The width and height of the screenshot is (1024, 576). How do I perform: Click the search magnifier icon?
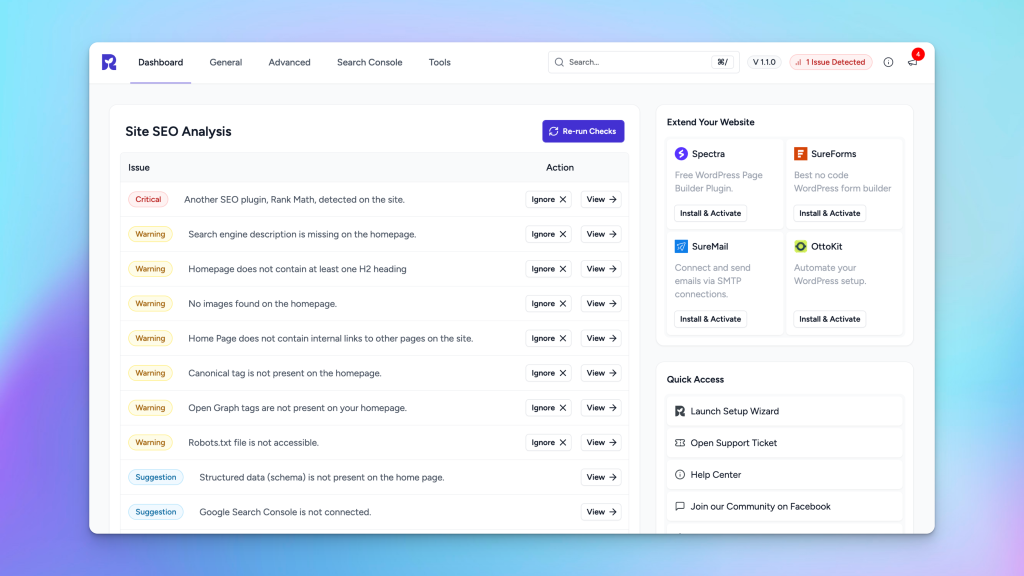click(x=559, y=62)
